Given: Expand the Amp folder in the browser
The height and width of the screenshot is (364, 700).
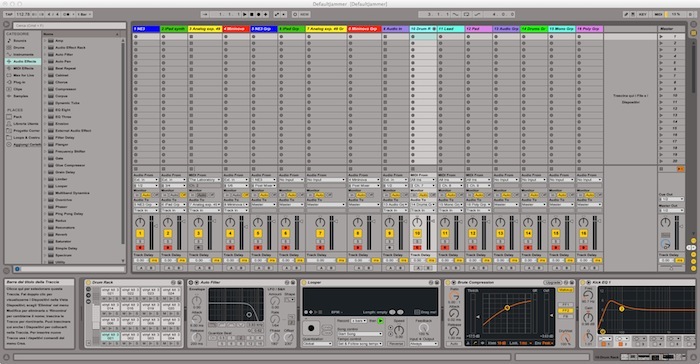Looking at the screenshot, I should 45,41.
